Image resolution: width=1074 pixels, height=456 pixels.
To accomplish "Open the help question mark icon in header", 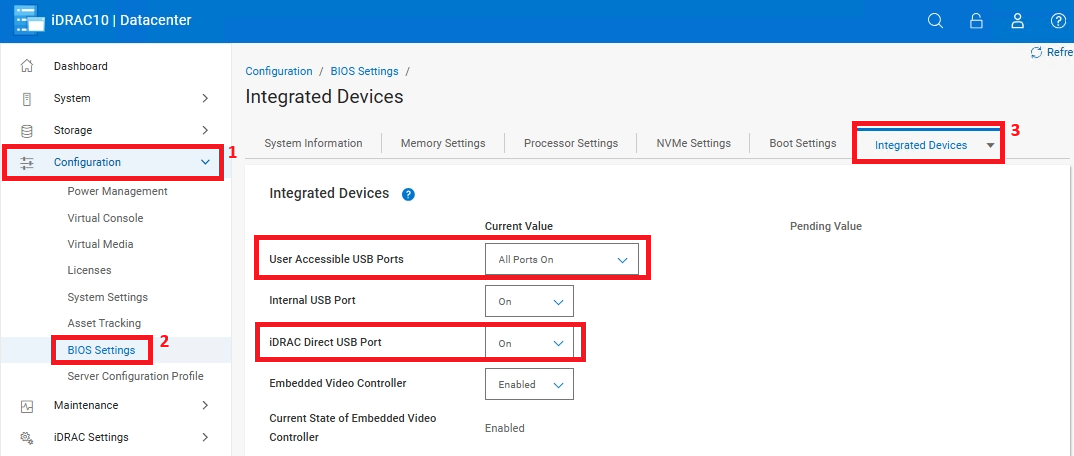I will pos(1058,21).
